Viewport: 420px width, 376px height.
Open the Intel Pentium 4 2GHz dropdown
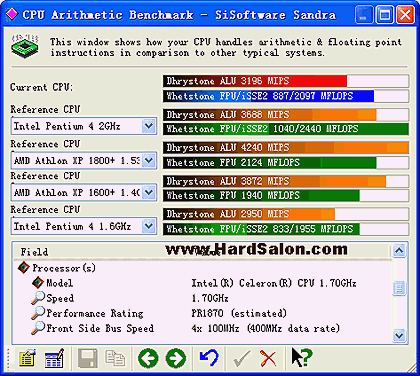coord(148,126)
